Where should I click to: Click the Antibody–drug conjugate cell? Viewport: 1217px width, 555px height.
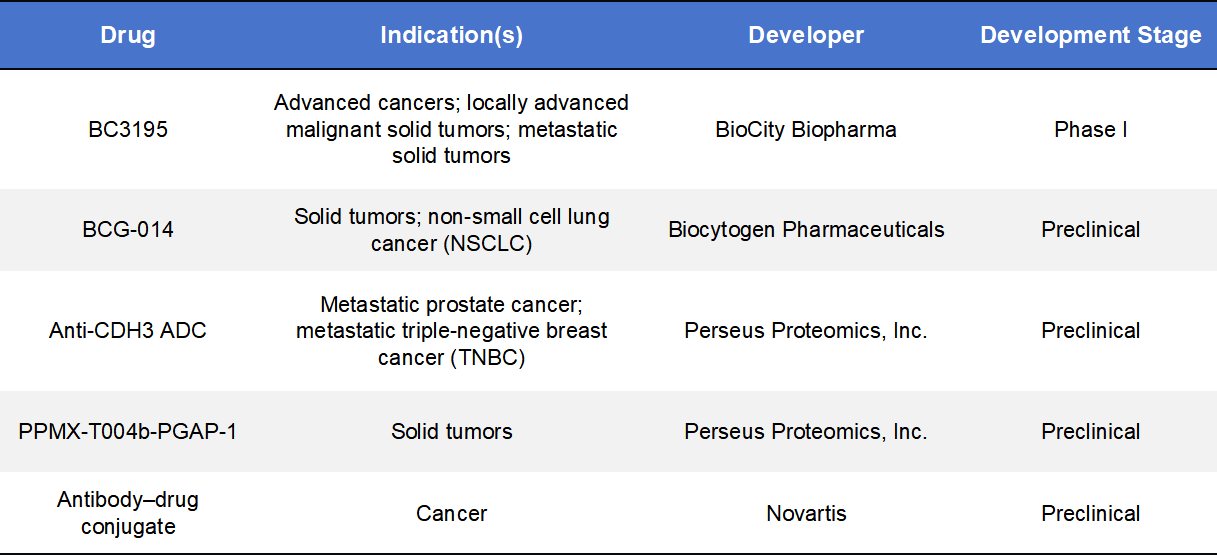click(128, 513)
